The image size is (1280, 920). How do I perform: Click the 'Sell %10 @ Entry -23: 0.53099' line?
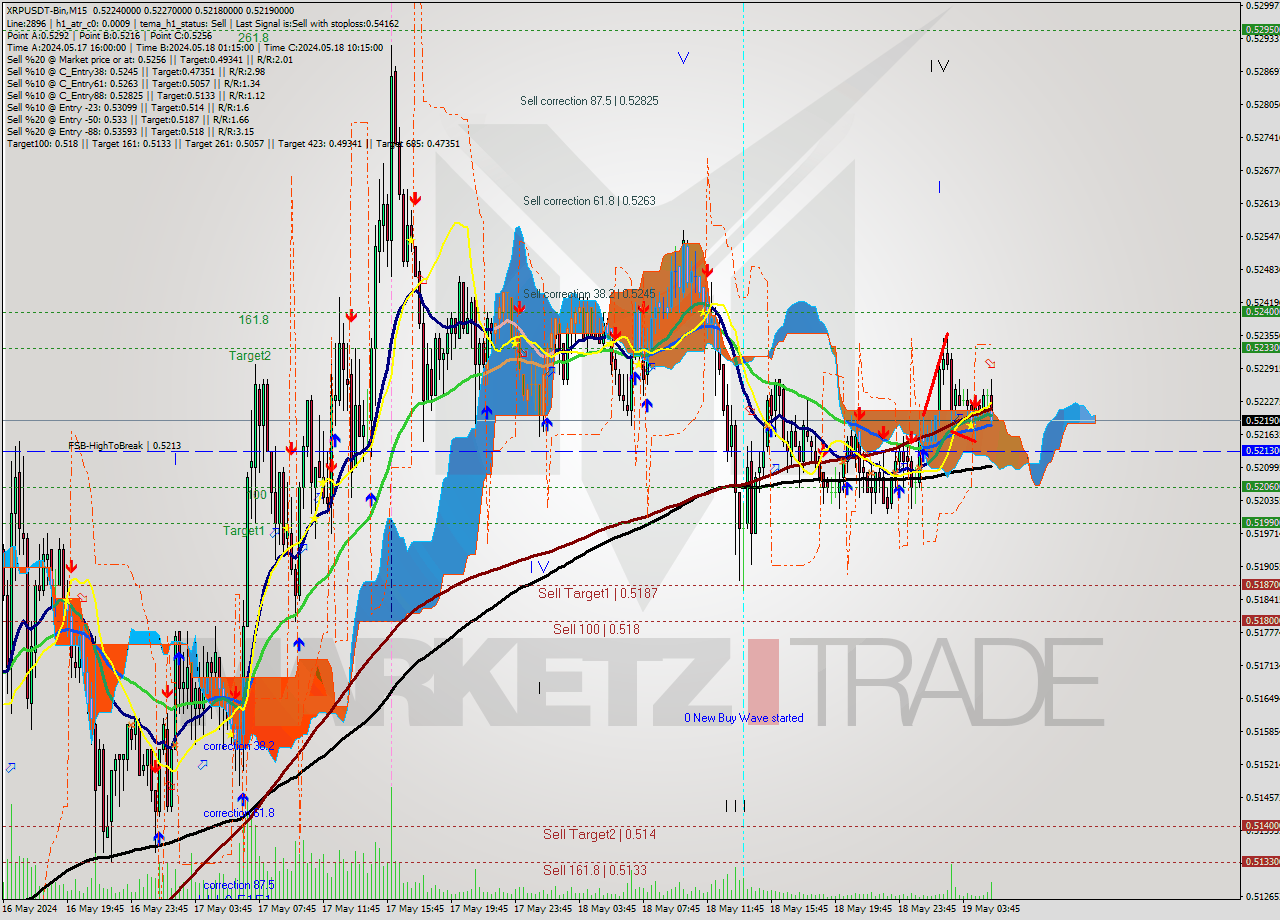click(x=128, y=107)
